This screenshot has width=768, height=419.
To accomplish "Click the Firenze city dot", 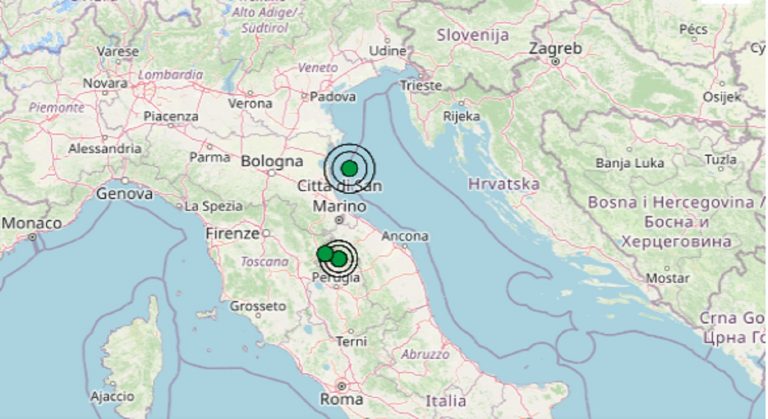I will click(x=266, y=233).
